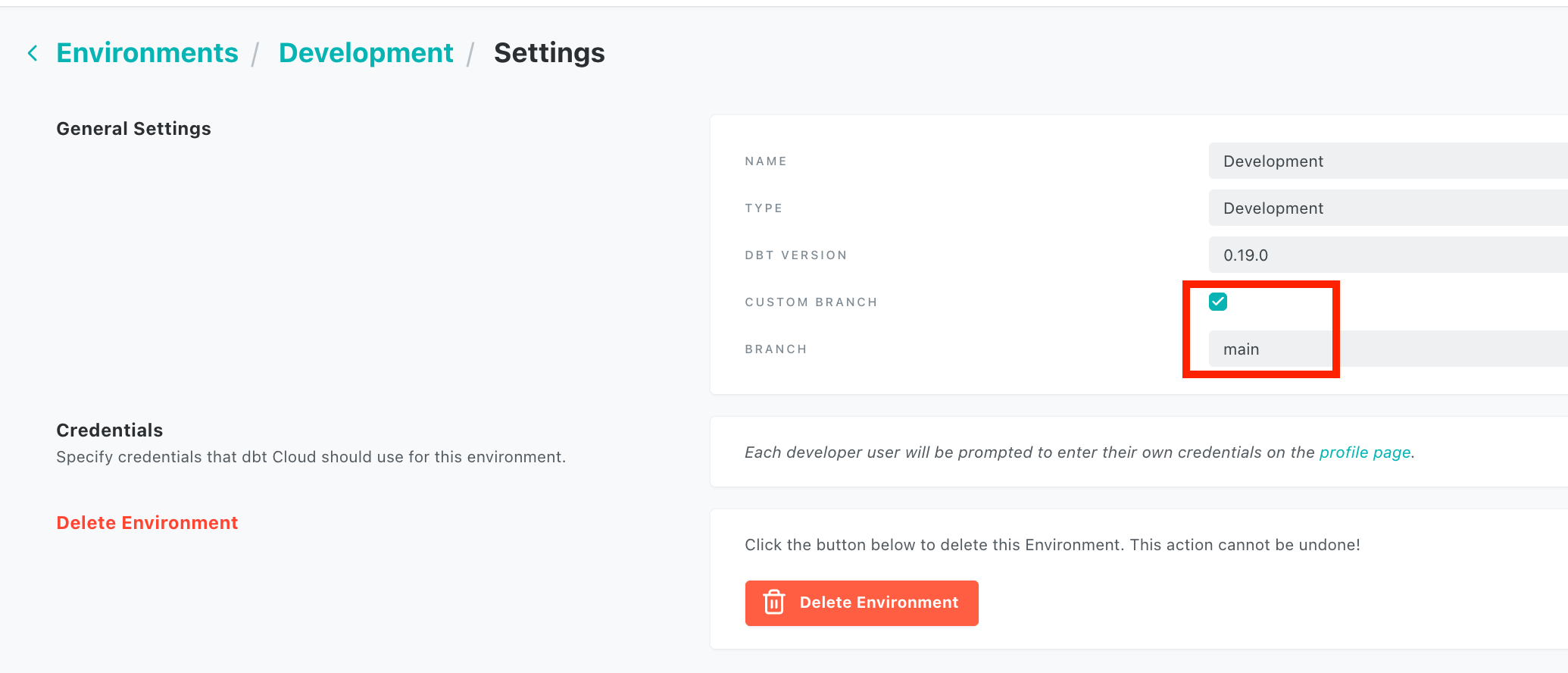Viewport: 1568px width, 673px height.
Task: Click the TYPE field label
Action: coord(764,208)
